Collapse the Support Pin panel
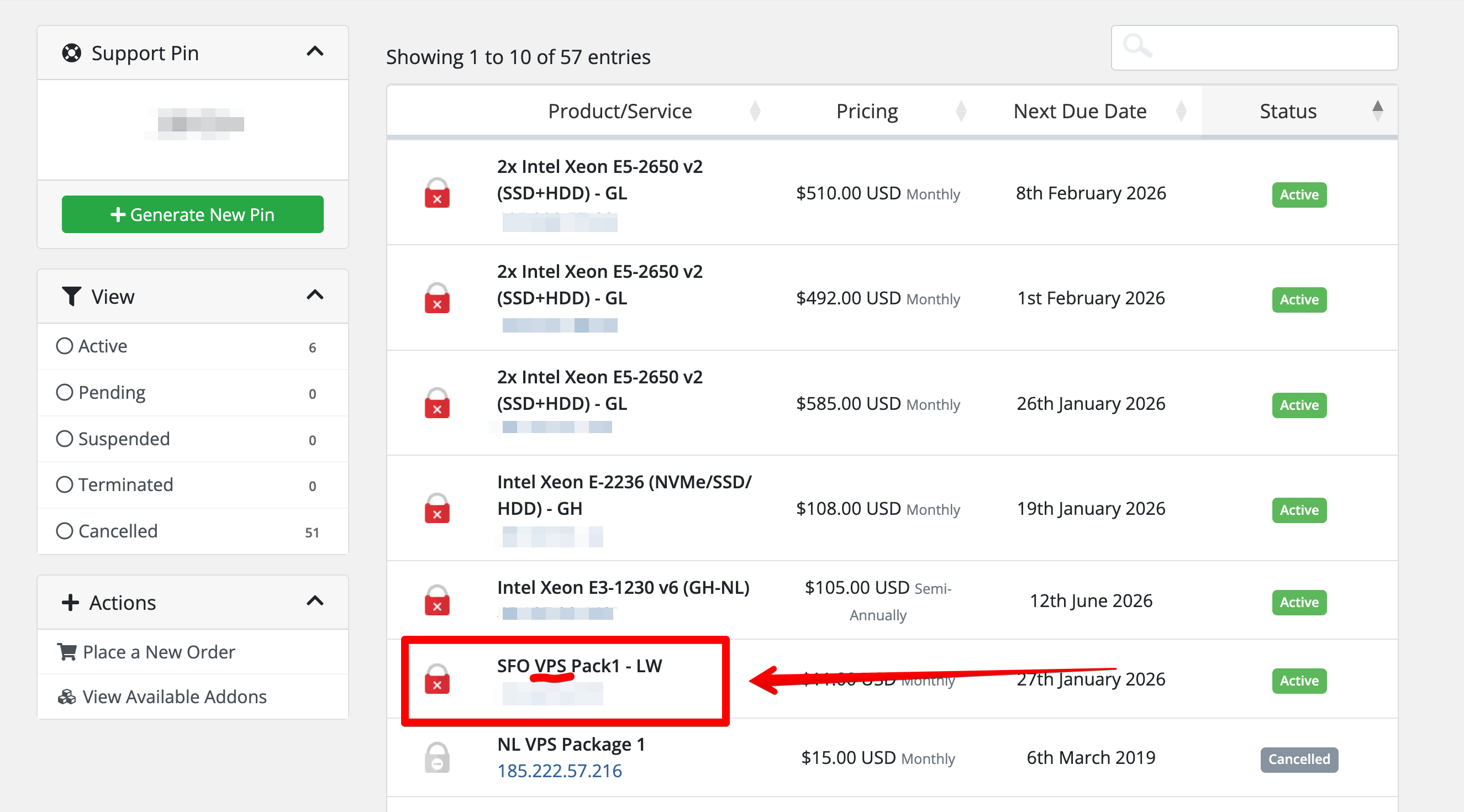Viewport: 1464px width, 812px height. [x=315, y=52]
